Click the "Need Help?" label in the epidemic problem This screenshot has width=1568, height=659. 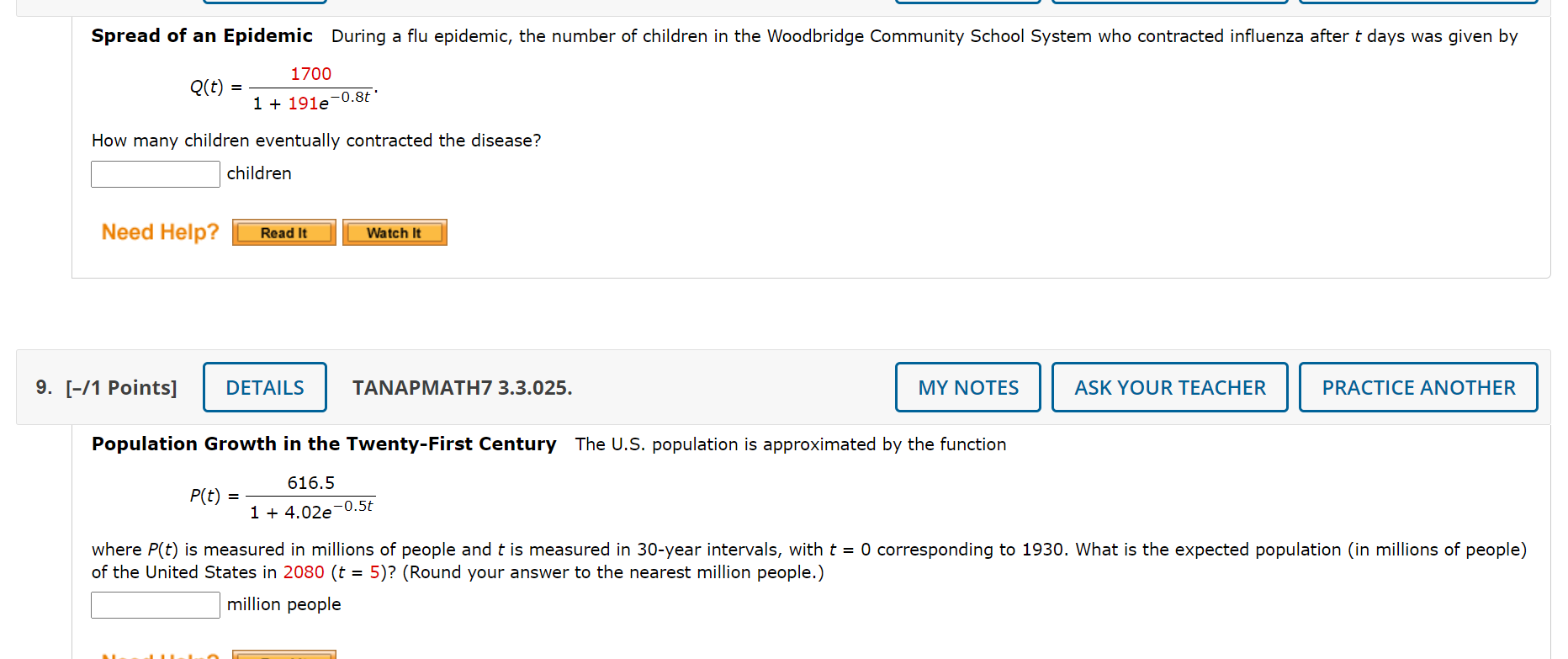point(159,232)
